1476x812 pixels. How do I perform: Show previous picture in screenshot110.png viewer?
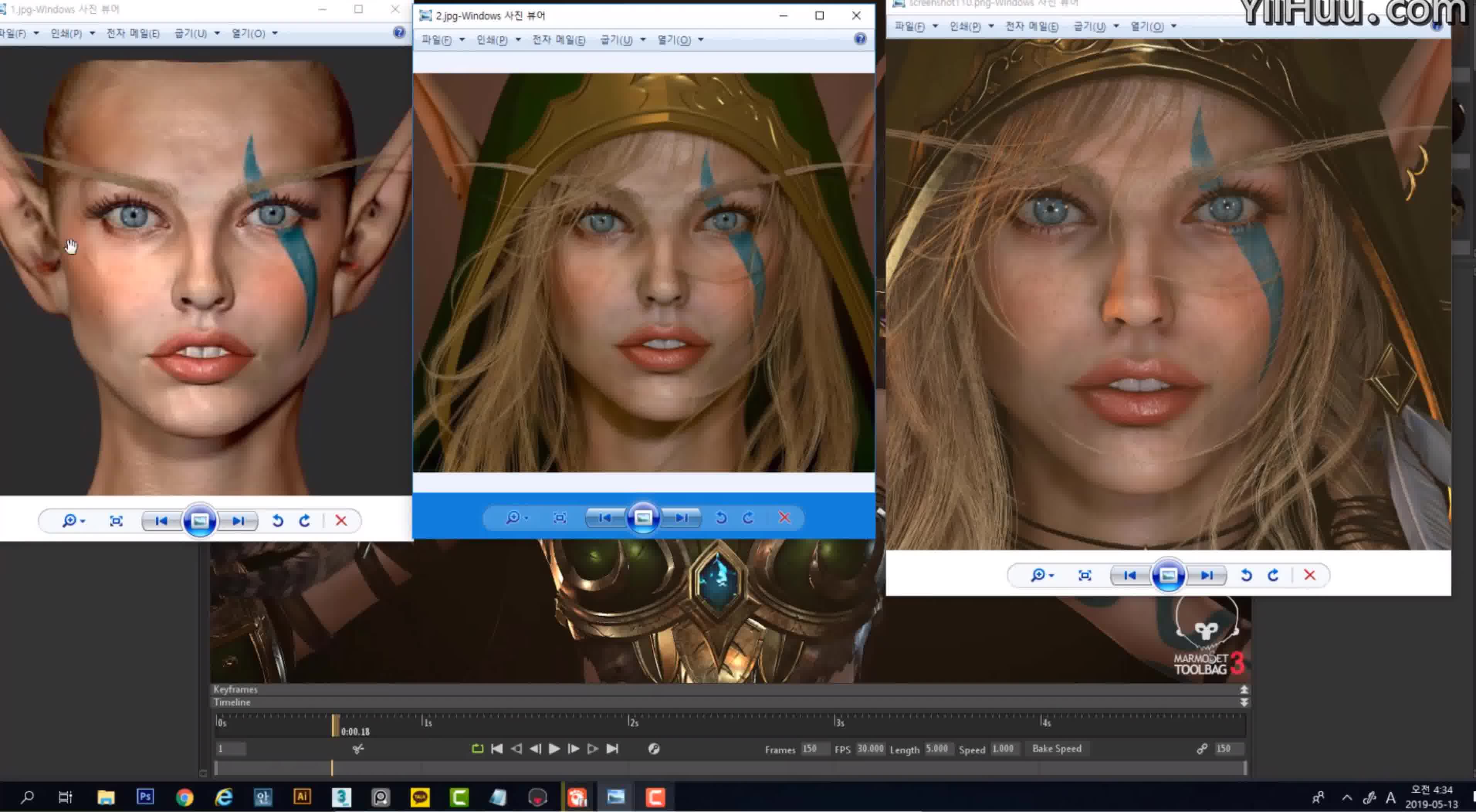click(1130, 575)
